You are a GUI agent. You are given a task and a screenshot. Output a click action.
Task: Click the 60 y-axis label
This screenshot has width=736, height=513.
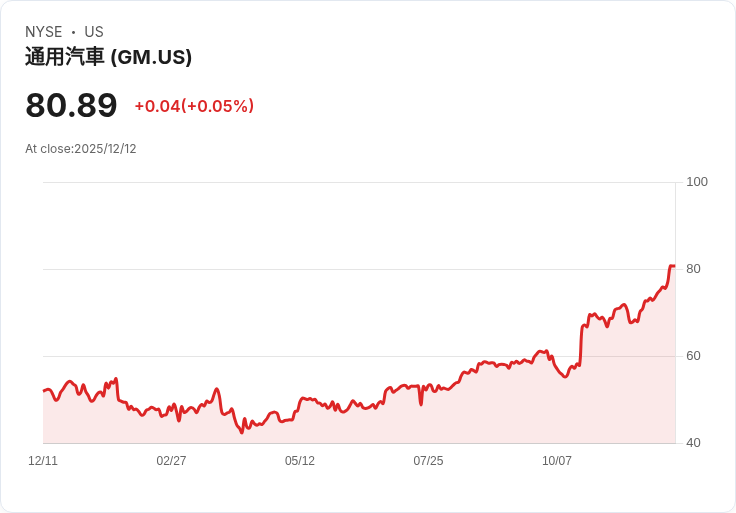[x=693, y=356]
